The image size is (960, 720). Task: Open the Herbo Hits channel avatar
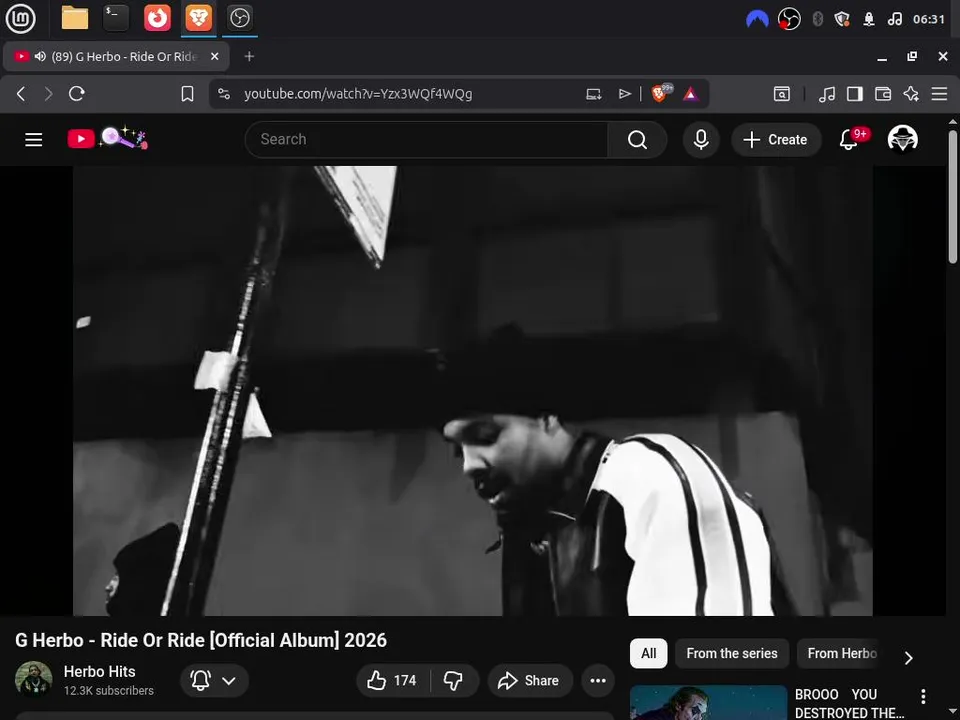[x=34, y=680]
